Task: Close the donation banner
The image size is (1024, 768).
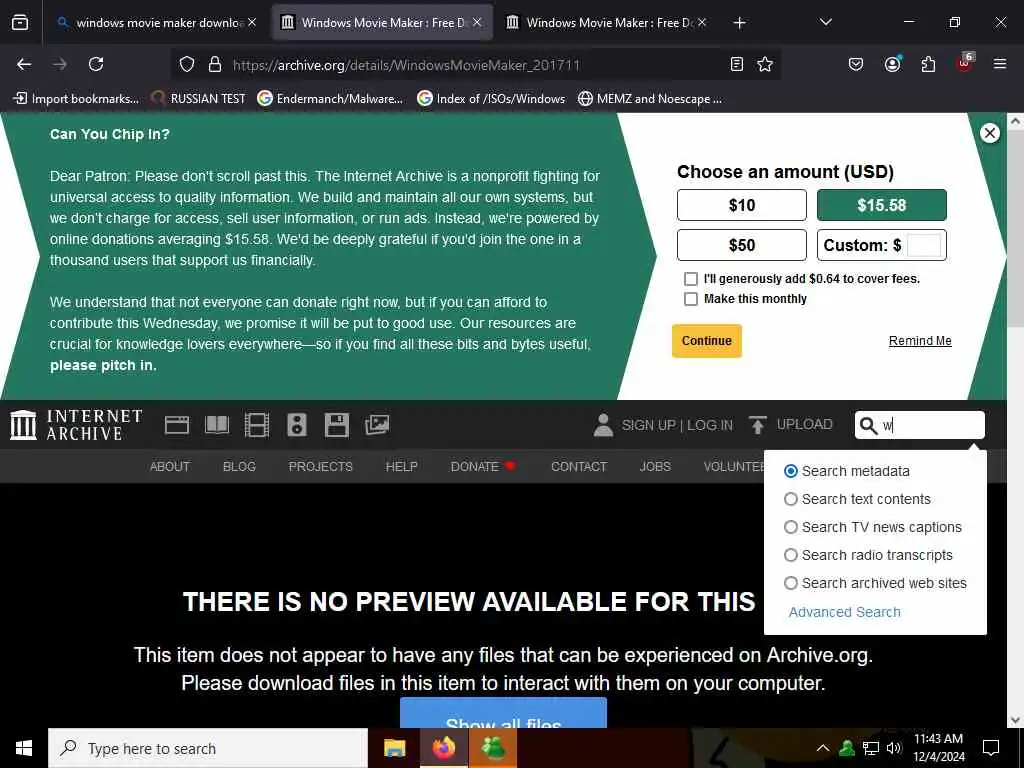Action: (989, 133)
